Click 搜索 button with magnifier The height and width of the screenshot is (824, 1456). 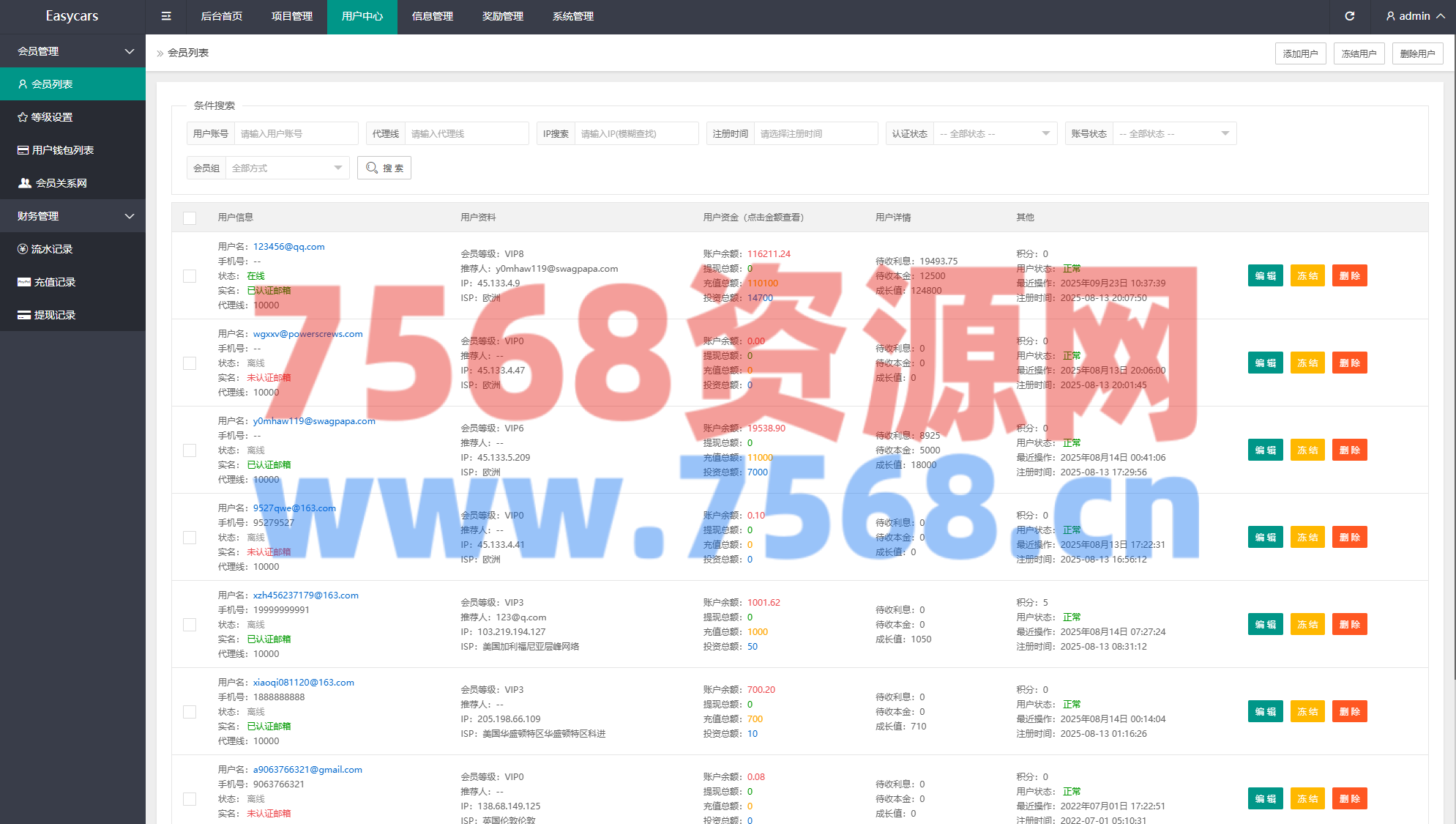384,168
